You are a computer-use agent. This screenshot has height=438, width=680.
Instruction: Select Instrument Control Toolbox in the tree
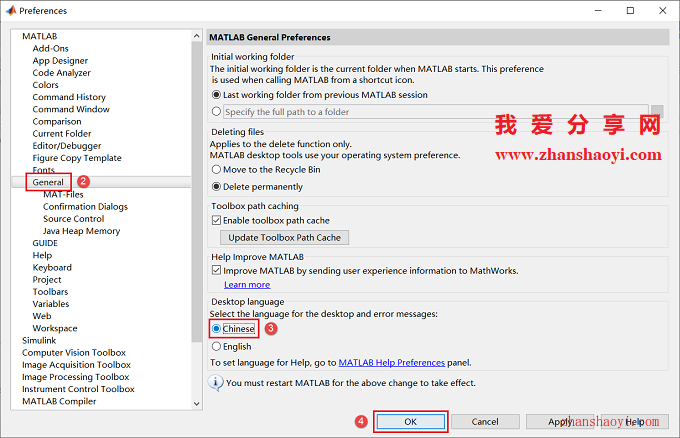(x=78, y=389)
